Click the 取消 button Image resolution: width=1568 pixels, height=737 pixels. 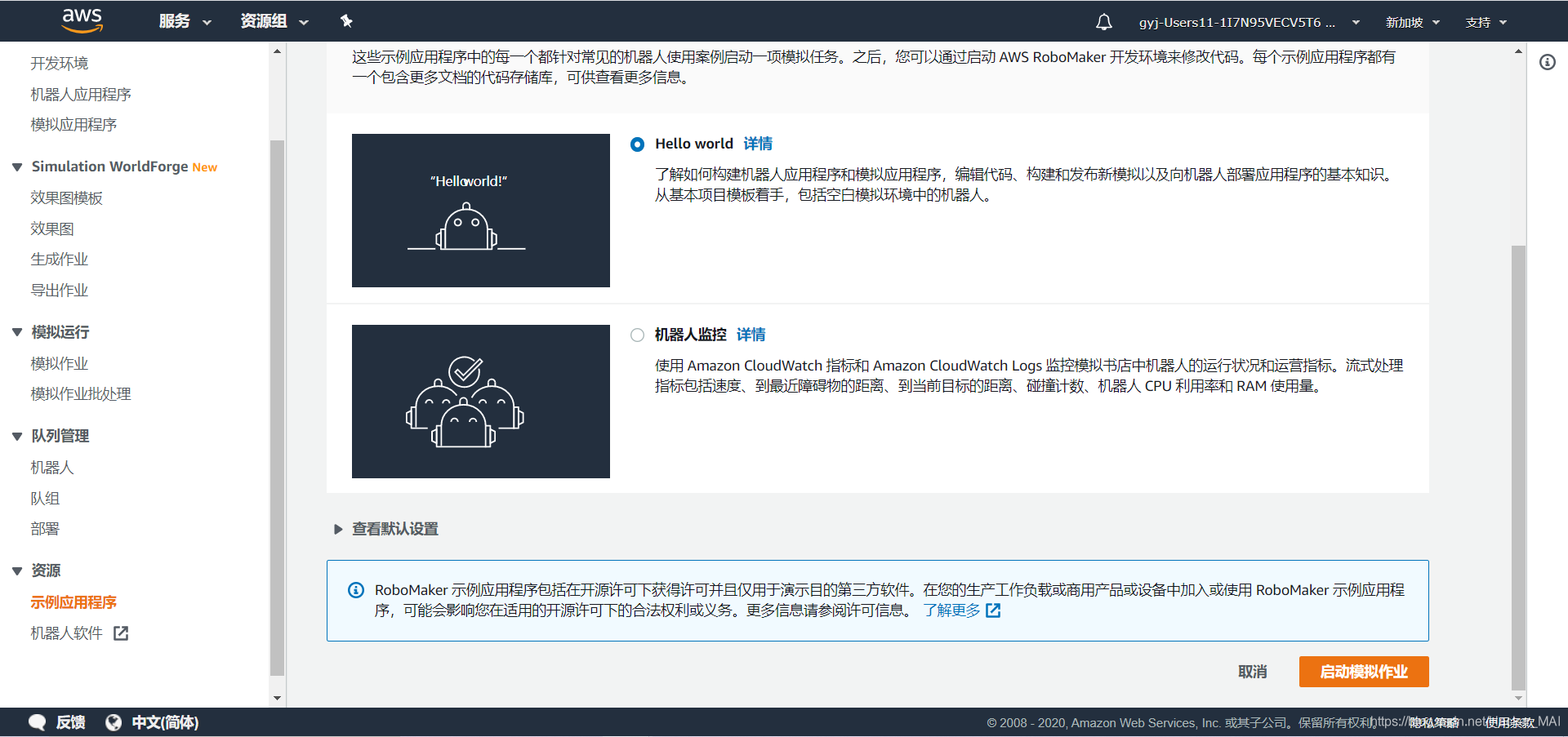(1253, 672)
